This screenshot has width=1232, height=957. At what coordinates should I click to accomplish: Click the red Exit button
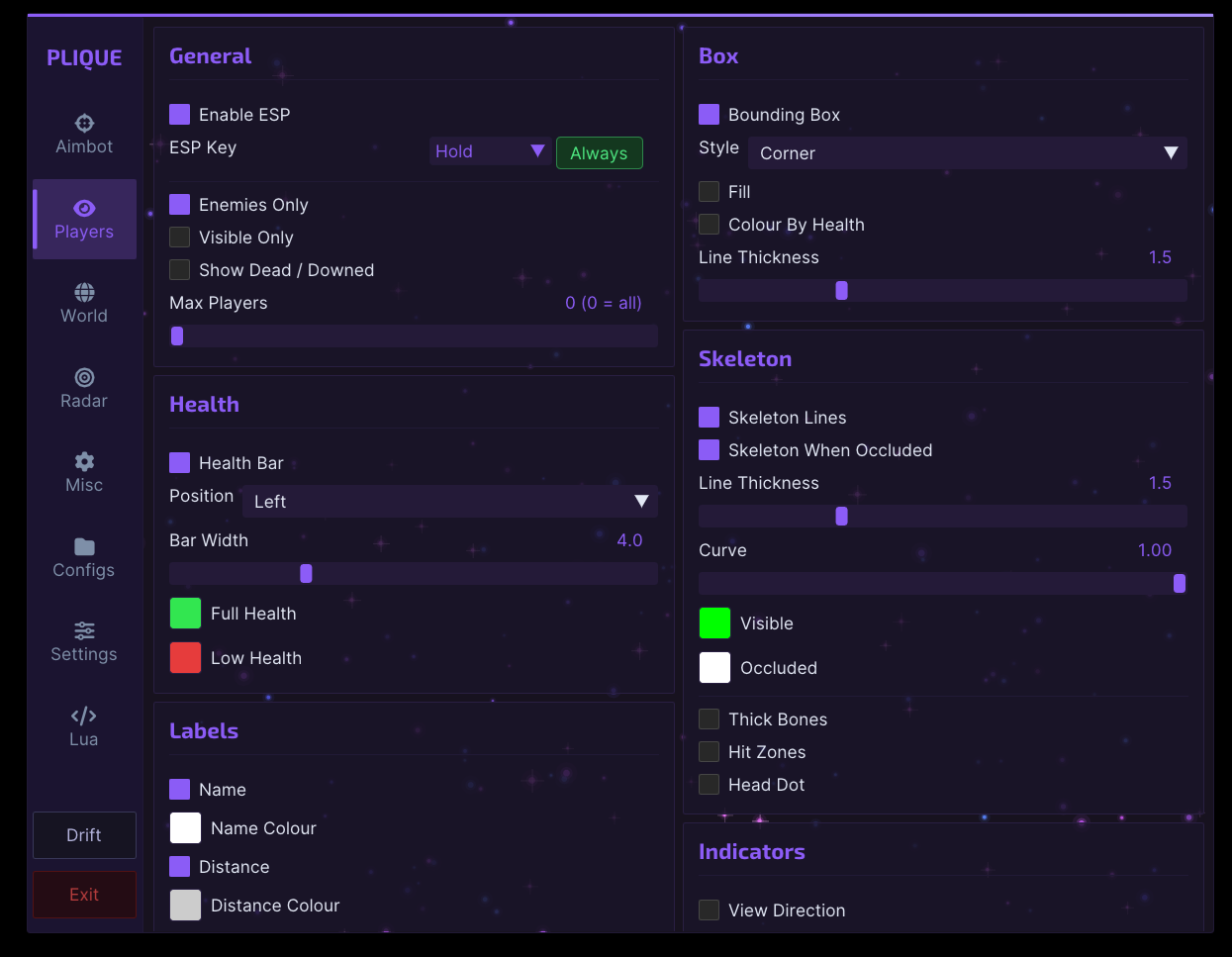click(x=84, y=895)
